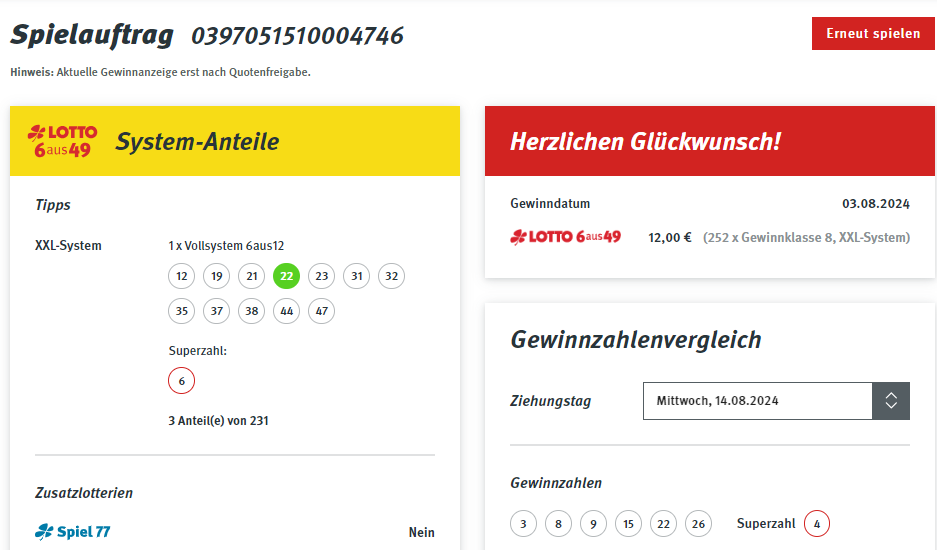Click the red Superzahl 6 ball

tap(182, 381)
